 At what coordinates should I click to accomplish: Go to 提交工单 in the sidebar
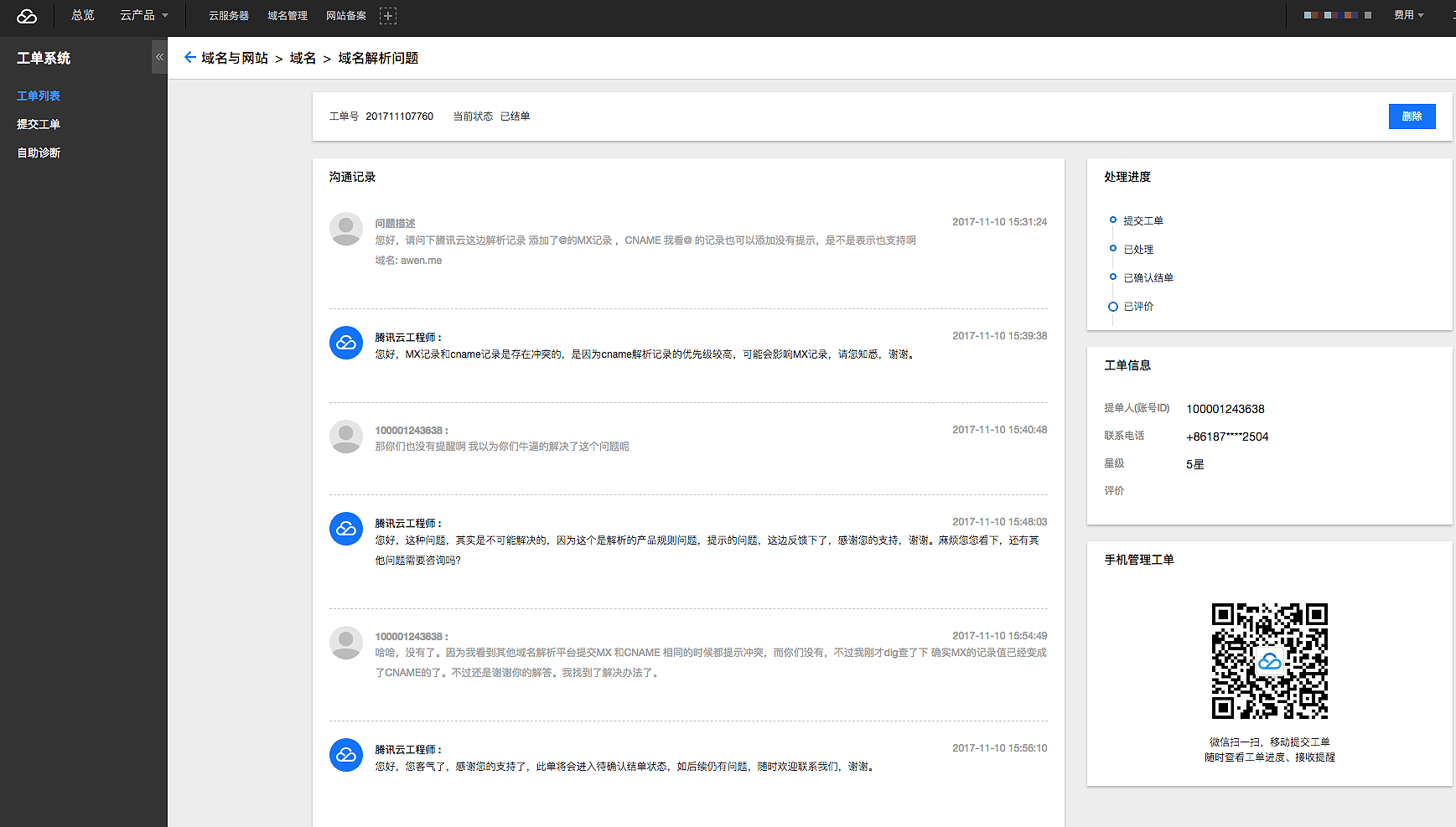[39, 125]
